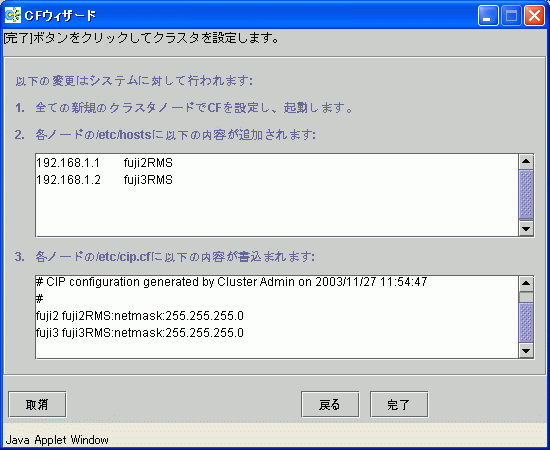Click the instruction text about the 完了 button

pos(142,38)
